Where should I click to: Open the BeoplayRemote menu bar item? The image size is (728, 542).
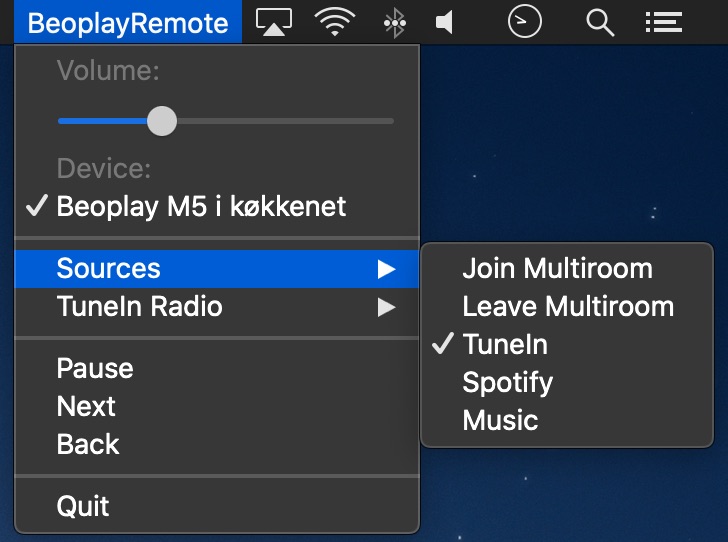click(x=128, y=22)
